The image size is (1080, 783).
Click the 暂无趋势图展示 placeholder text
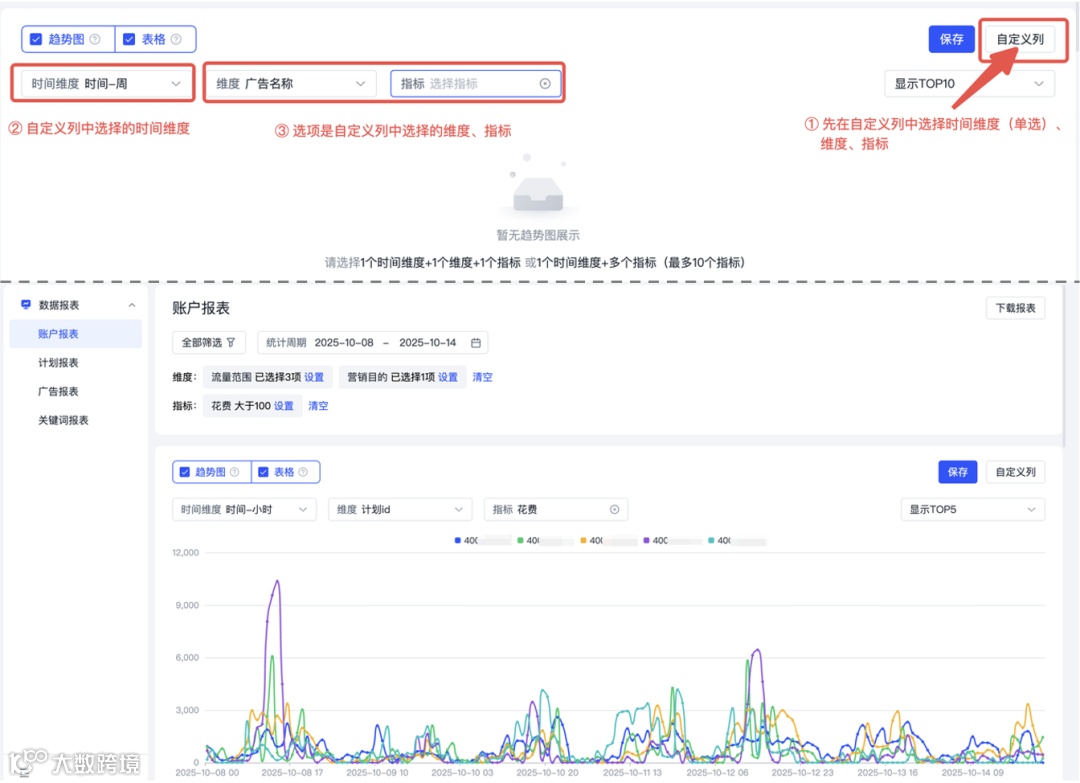coord(538,235)
